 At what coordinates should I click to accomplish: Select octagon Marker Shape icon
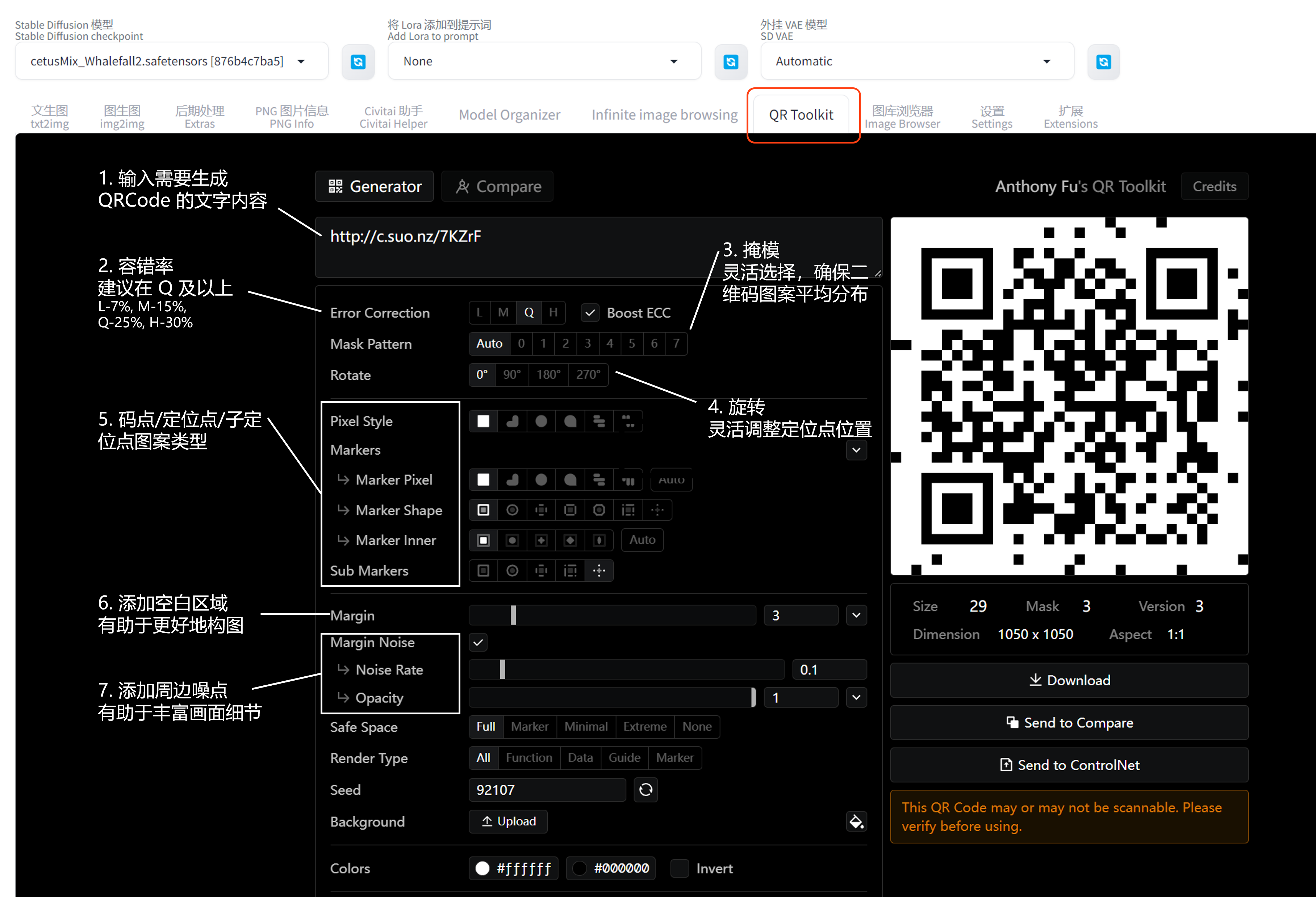(x=599, y=510)
